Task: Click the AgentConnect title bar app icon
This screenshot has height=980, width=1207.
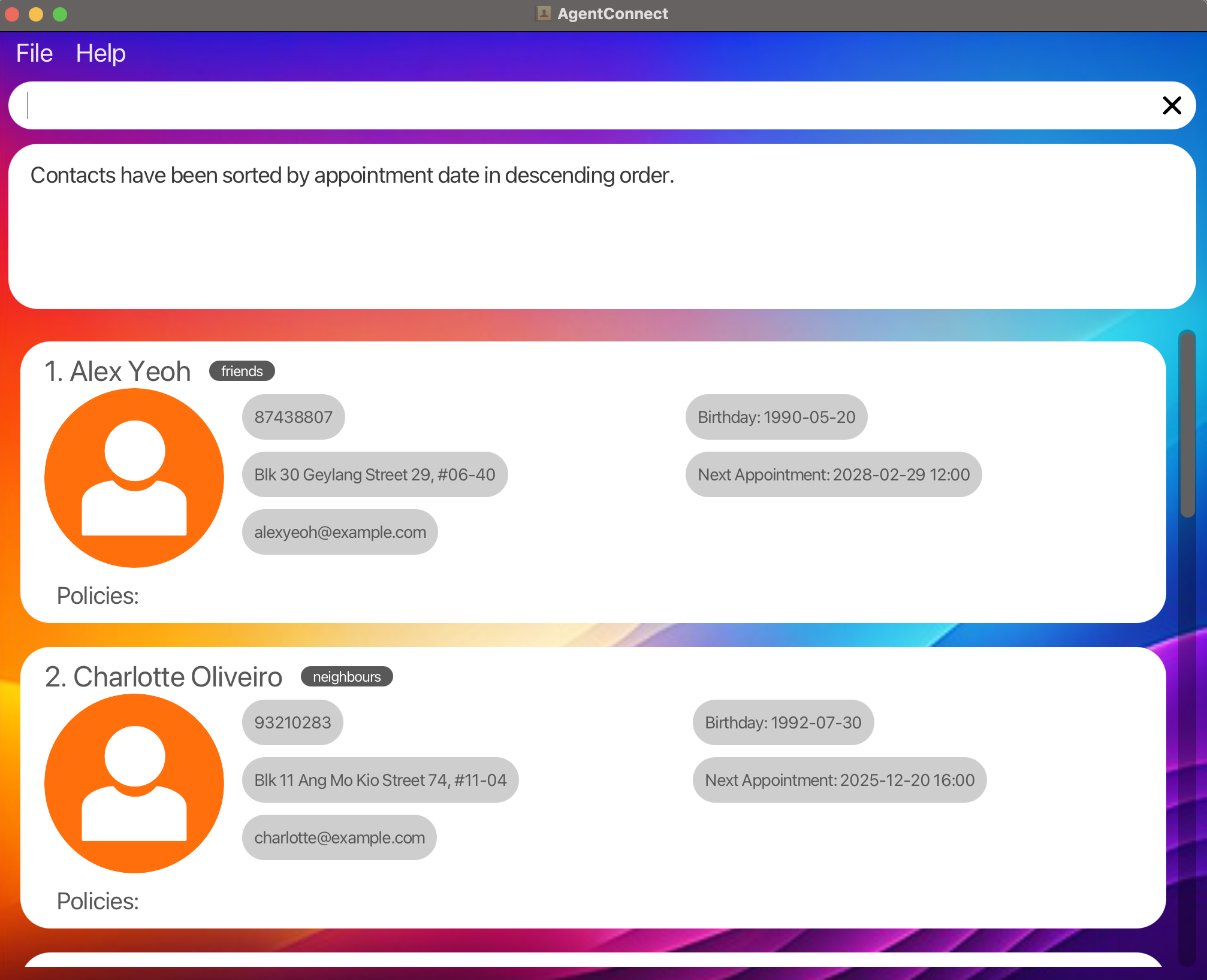Action: [544, 13]
